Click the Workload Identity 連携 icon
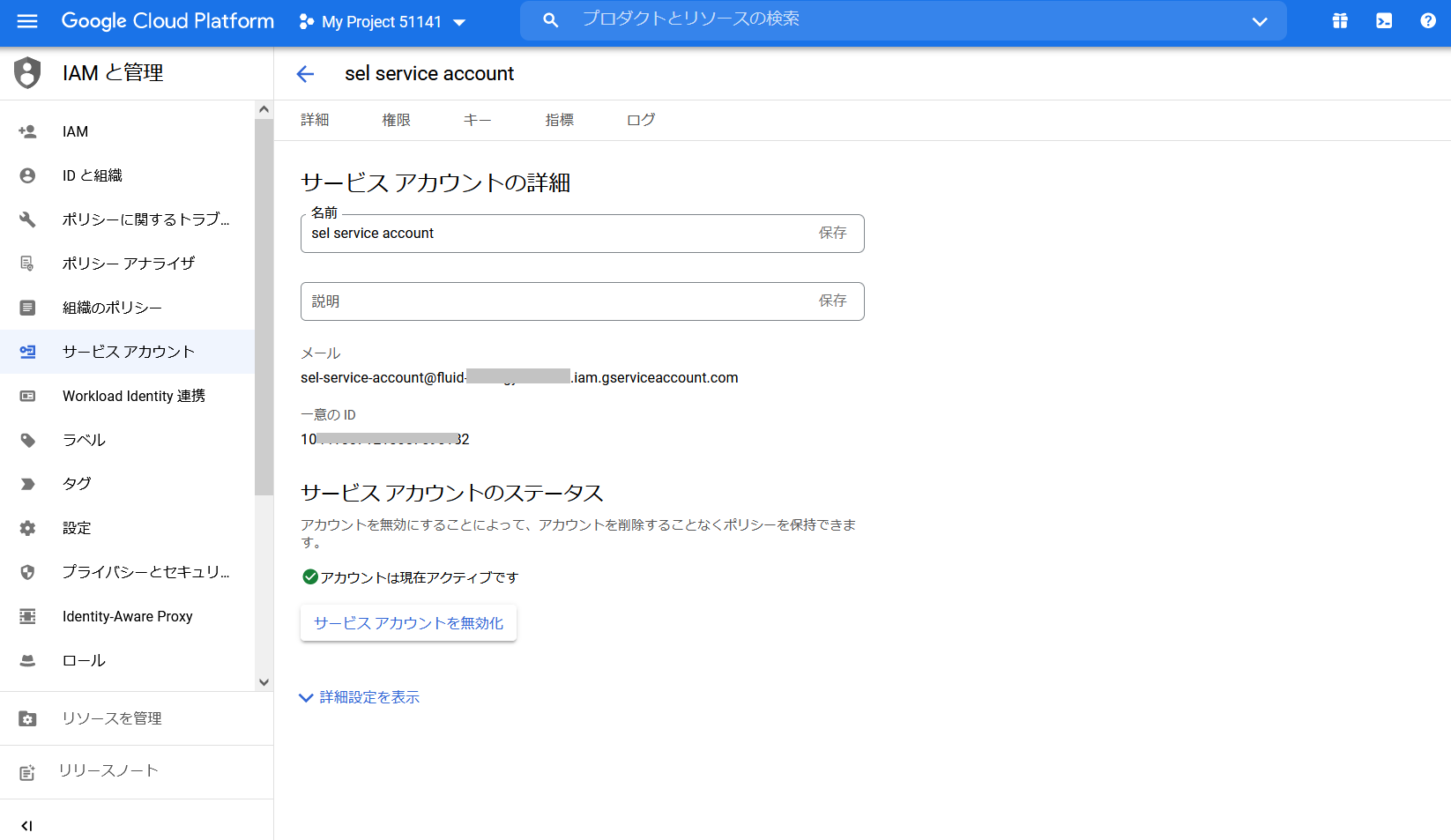1451x840 pixels. [27, 396]
